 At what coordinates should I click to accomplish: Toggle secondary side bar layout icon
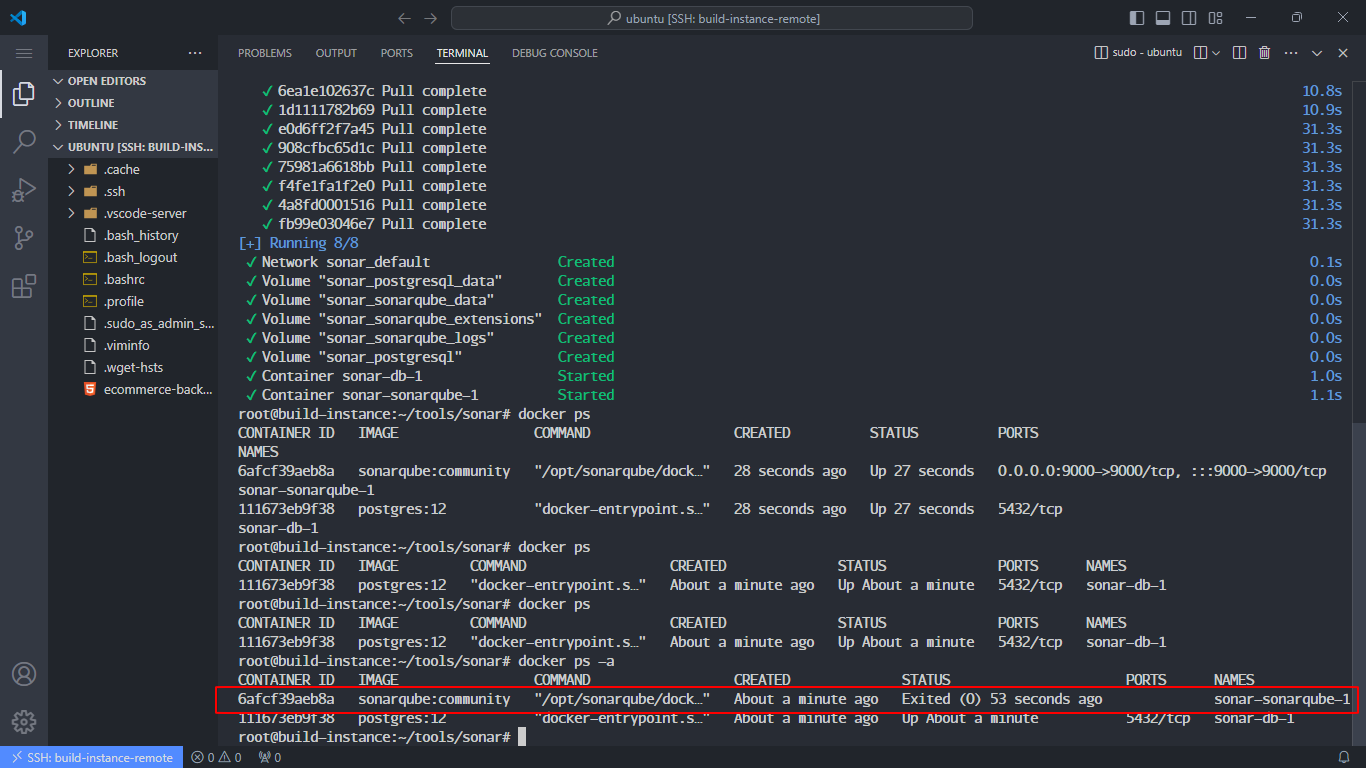click(1189, 18)
